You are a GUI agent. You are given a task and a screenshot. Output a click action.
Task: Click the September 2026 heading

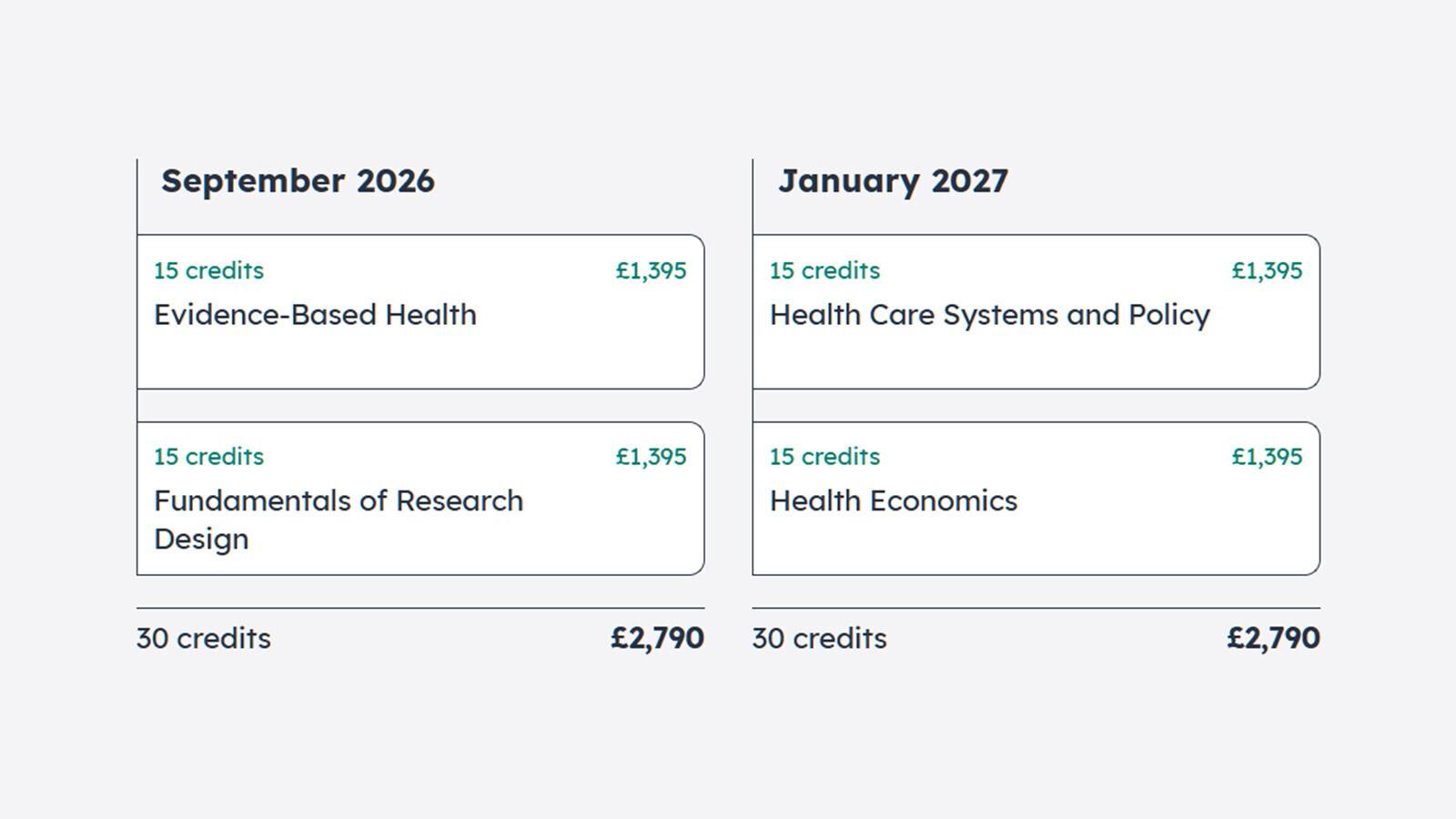click(x=298, y=181)
